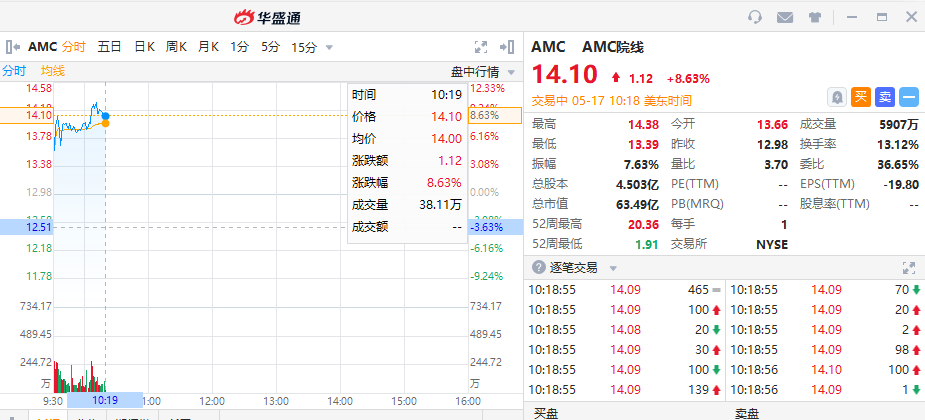This screenshot has height=420, width=925.
Task: Click the price alert bell icon
Action: tap(837, 97)
